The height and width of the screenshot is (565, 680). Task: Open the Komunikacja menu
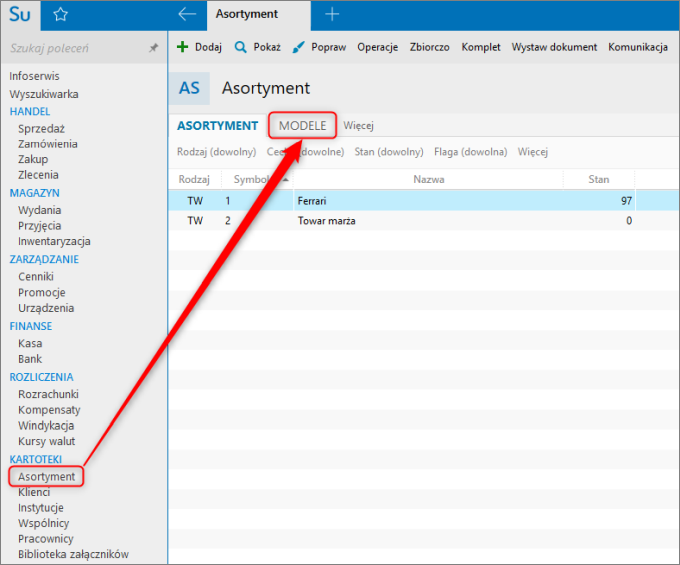point(638,47)
